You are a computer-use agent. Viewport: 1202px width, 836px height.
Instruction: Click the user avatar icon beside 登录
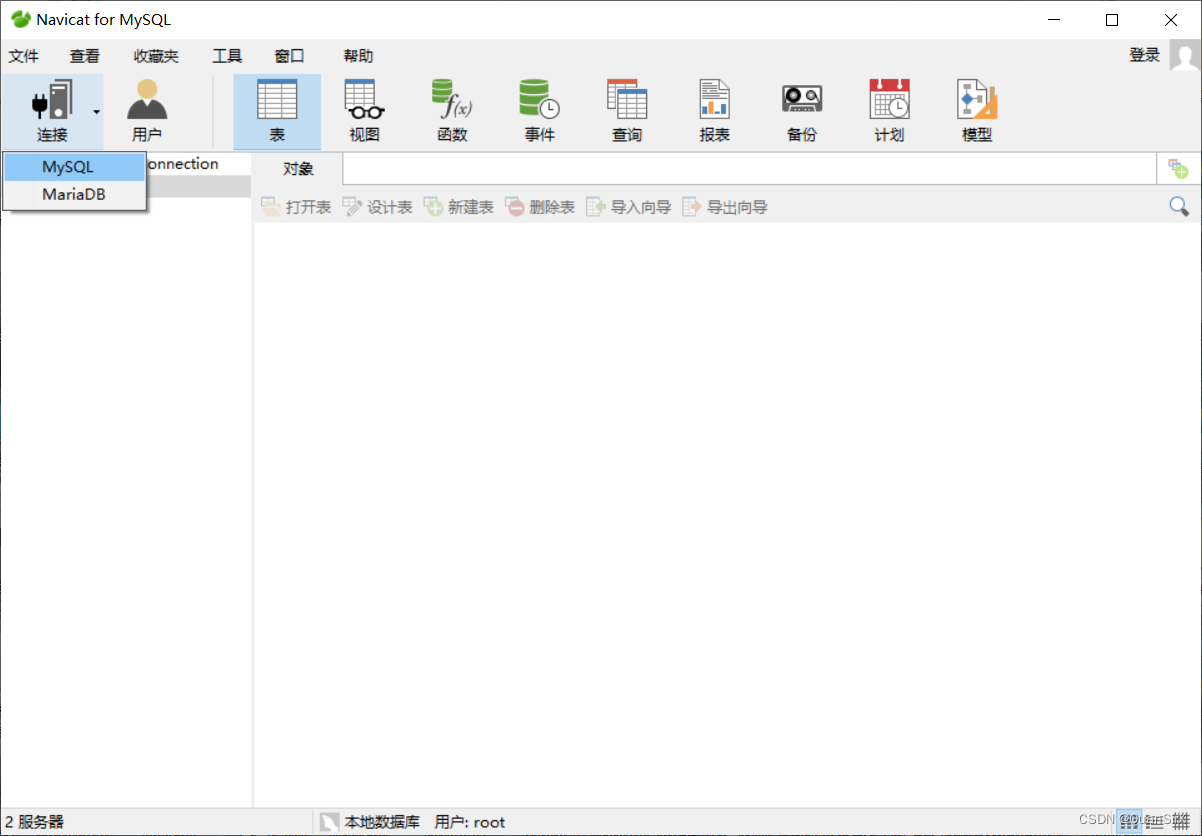(x=1185, y=55)
